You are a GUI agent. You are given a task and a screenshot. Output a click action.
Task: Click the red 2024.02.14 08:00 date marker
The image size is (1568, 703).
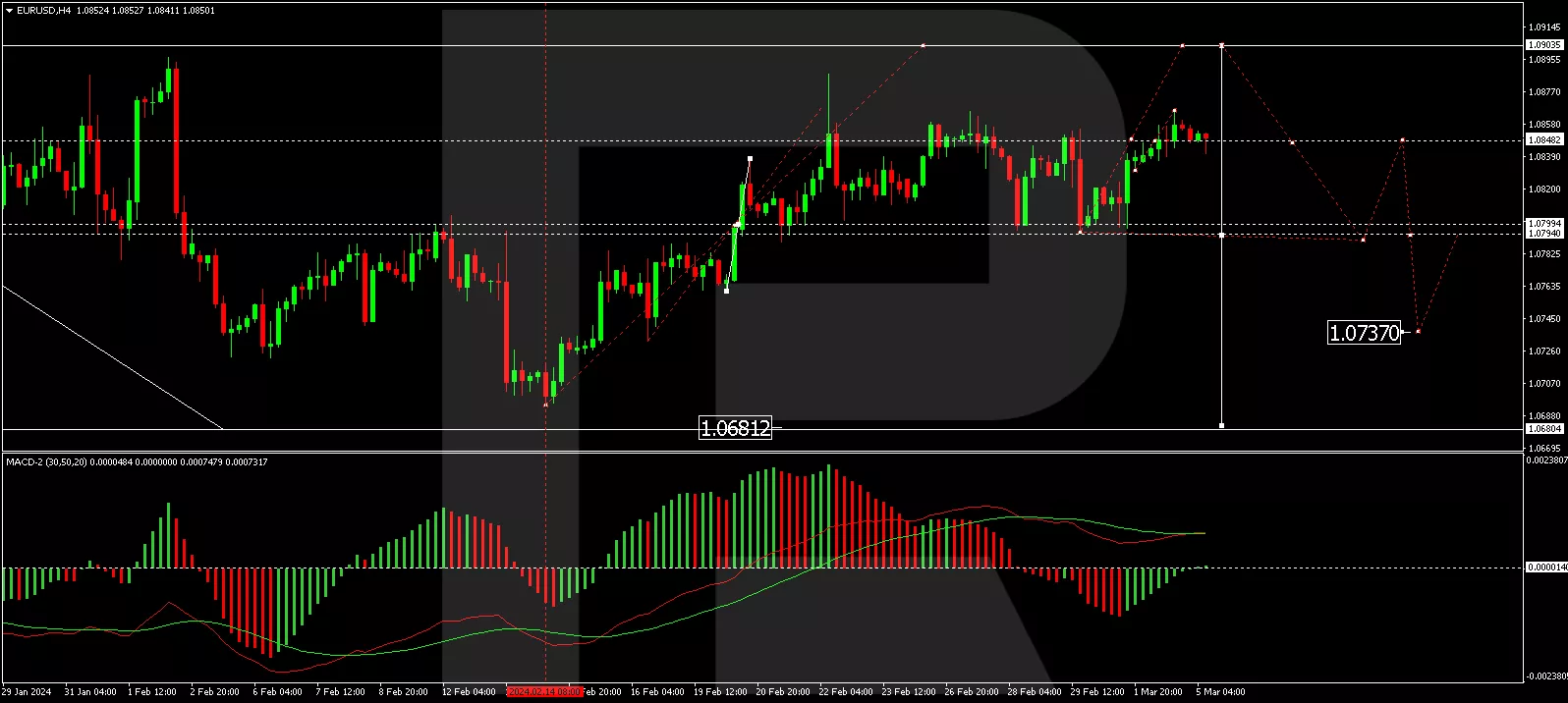[x=544, y=692]
